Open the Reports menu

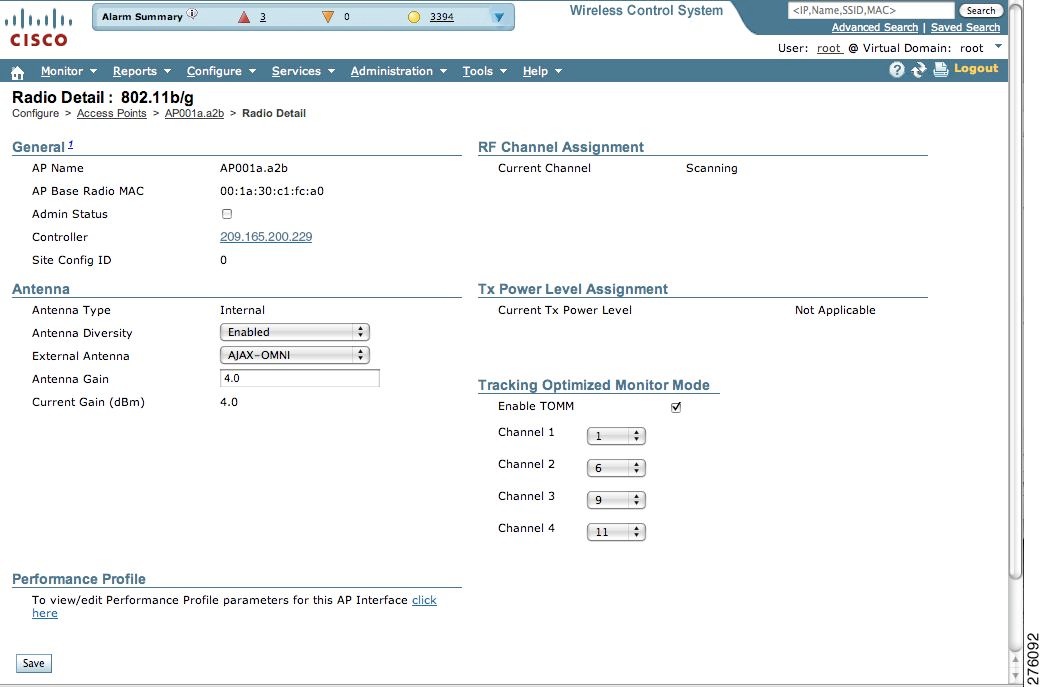[x=142, y=71]
